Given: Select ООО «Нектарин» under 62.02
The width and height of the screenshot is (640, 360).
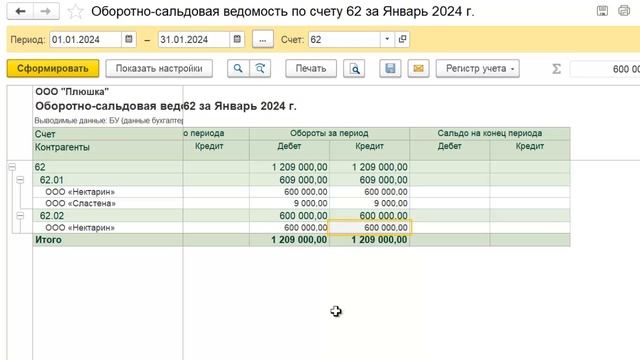Looking at the screenshot, I should [301, 228].
